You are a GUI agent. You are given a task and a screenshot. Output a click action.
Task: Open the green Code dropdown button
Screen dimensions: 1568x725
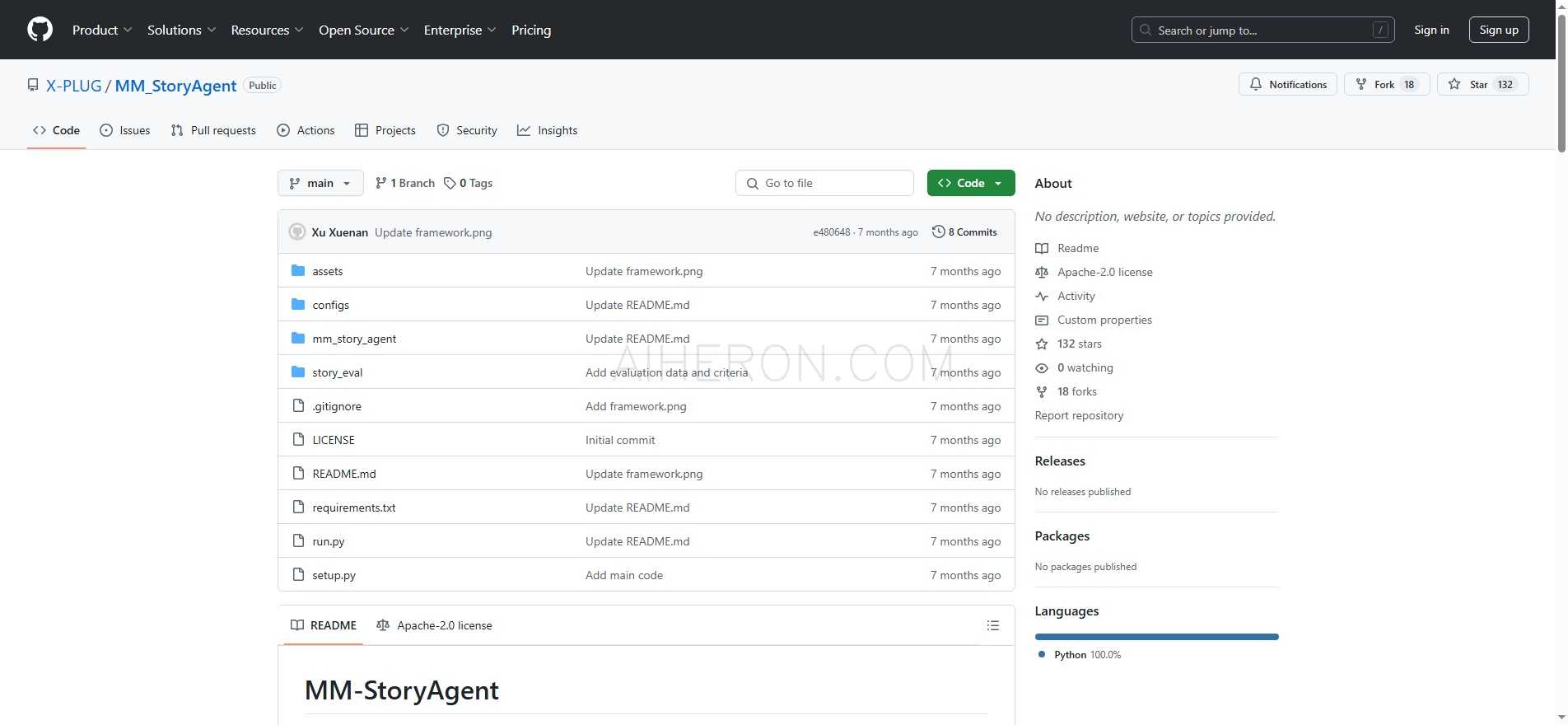(x=971, y=183)
